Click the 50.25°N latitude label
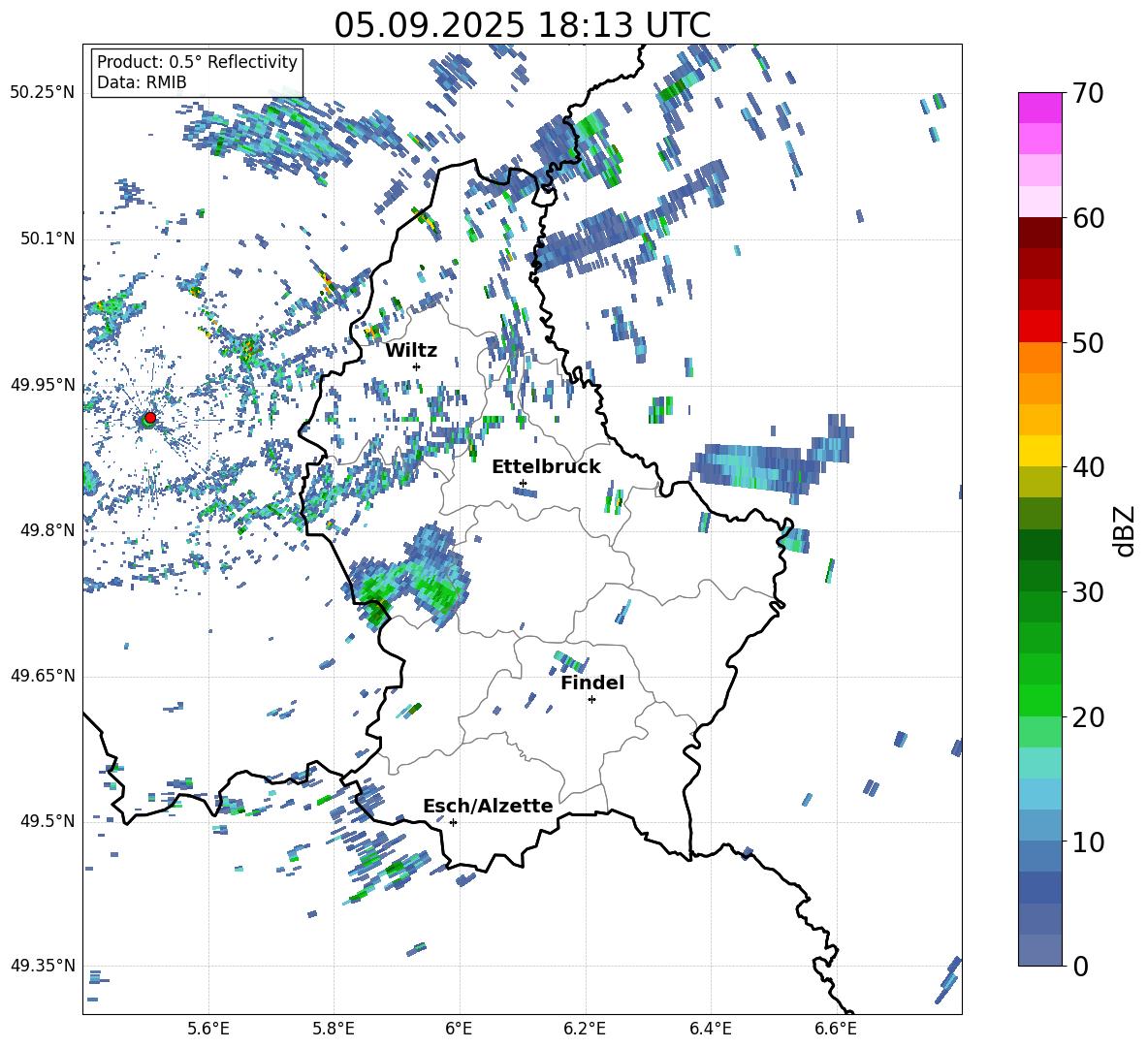This screenshot has height=1048, width=1148. coord(43,93)
